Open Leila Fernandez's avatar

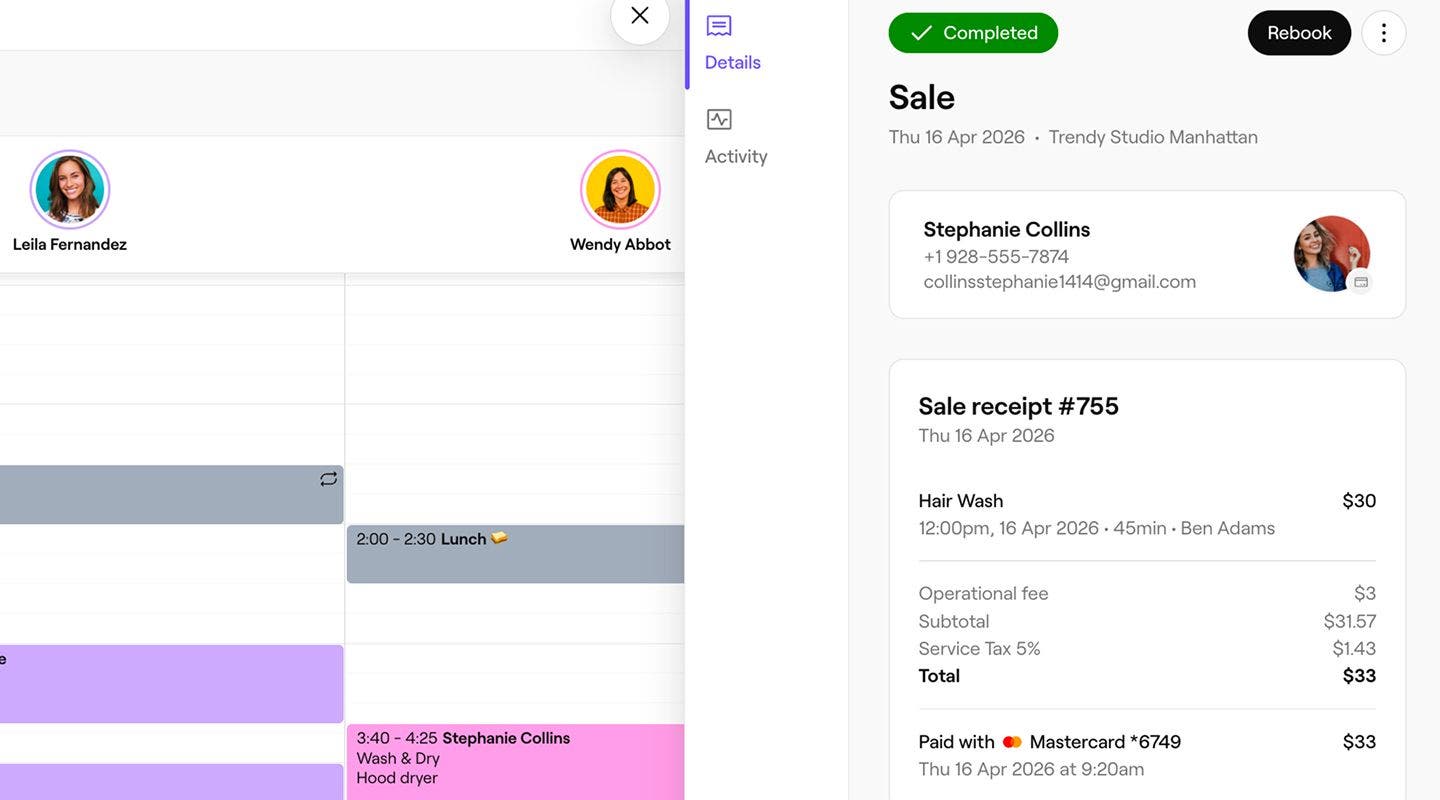coord(70,190)
